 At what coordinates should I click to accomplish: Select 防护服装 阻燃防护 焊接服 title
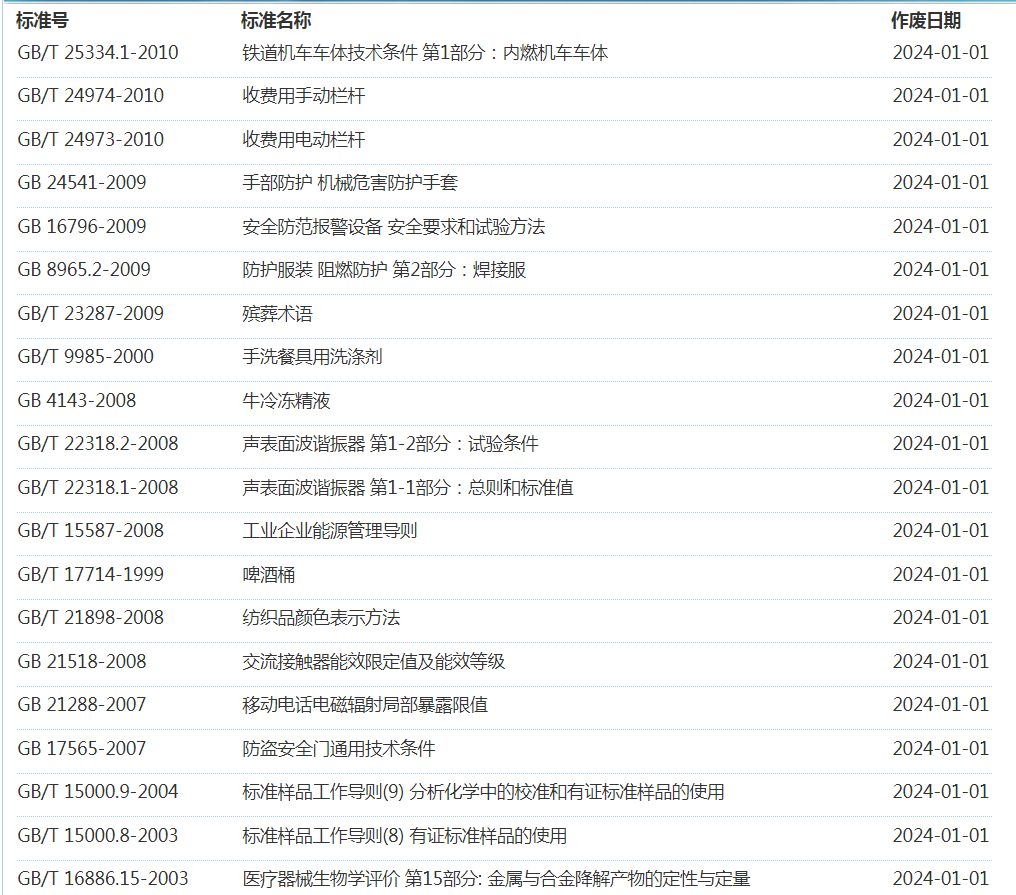tap(384, 270)
